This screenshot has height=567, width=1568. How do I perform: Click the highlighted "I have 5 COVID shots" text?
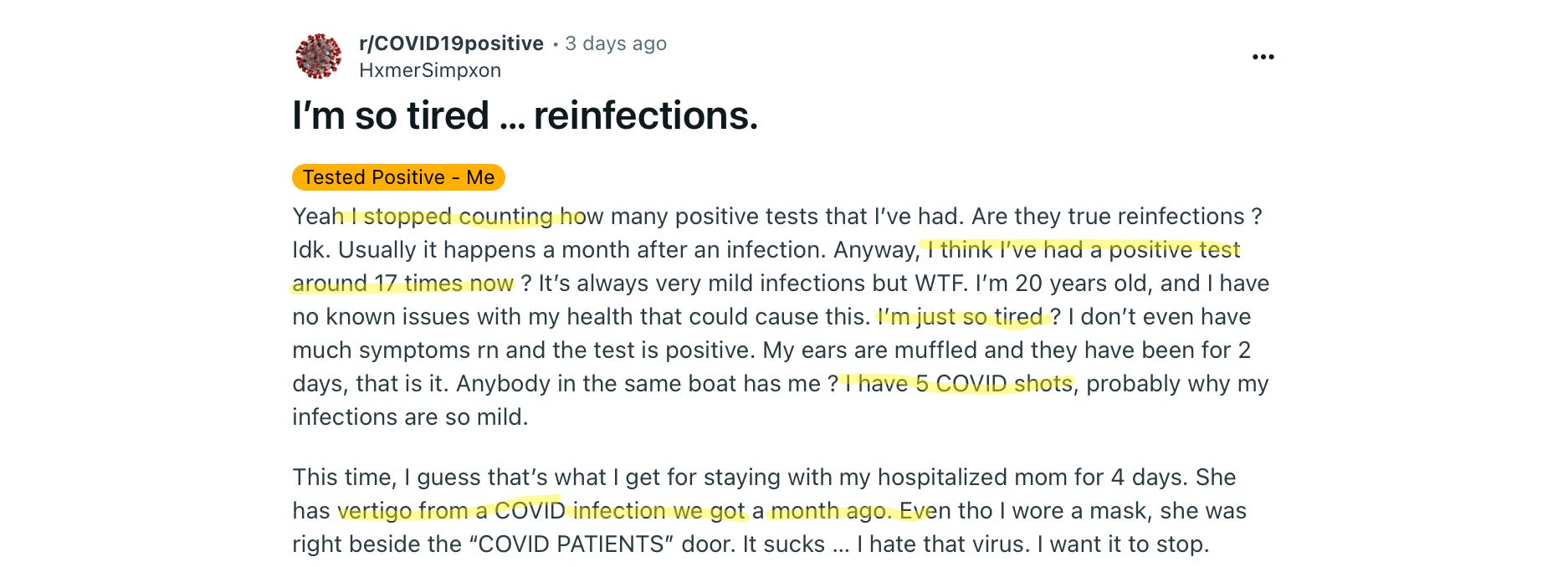(959, 384)
